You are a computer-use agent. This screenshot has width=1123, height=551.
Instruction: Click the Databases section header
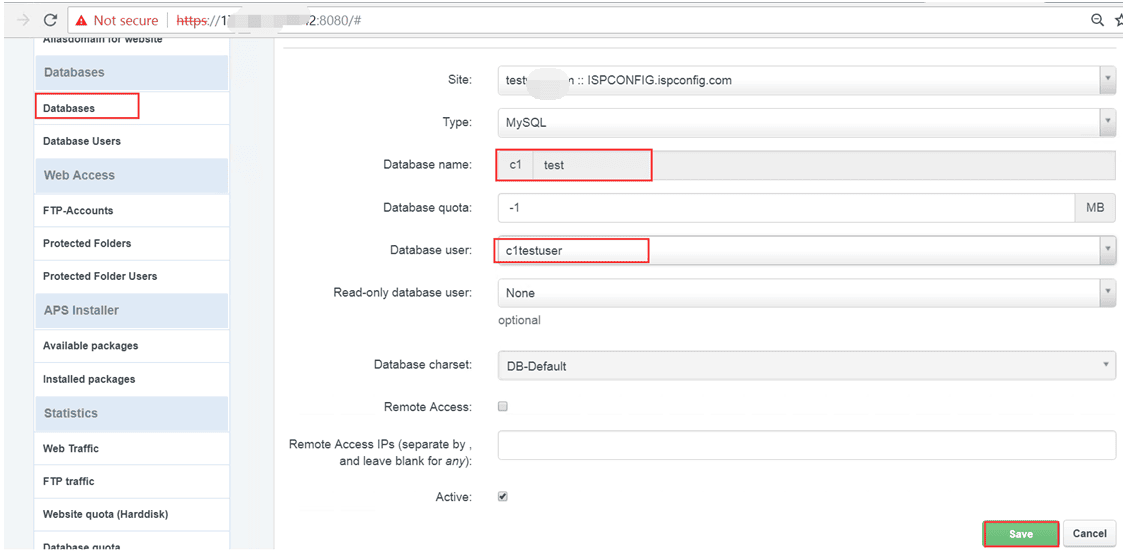(132, 72)
